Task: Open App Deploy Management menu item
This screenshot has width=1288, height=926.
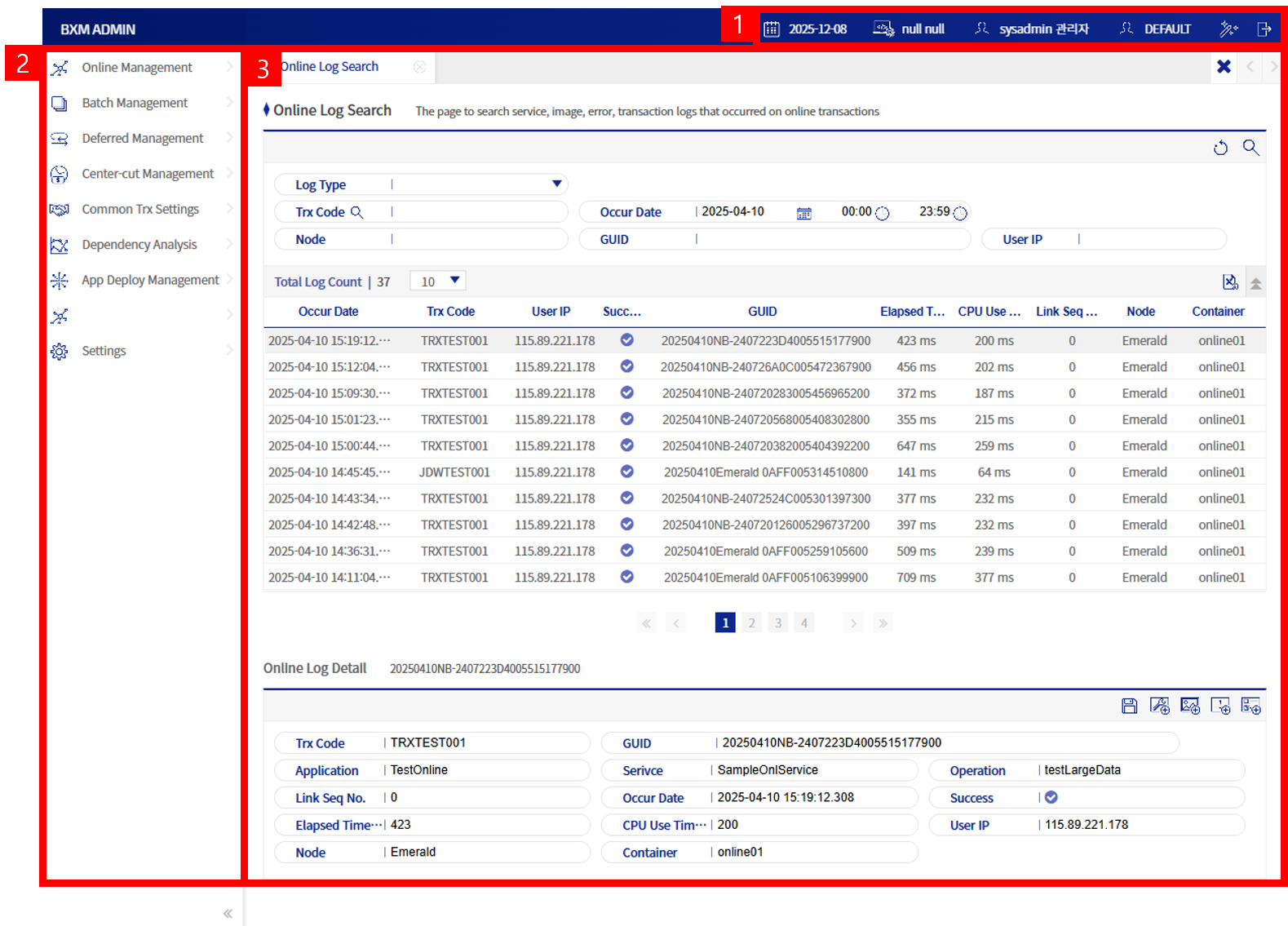Action: (150, 280)
